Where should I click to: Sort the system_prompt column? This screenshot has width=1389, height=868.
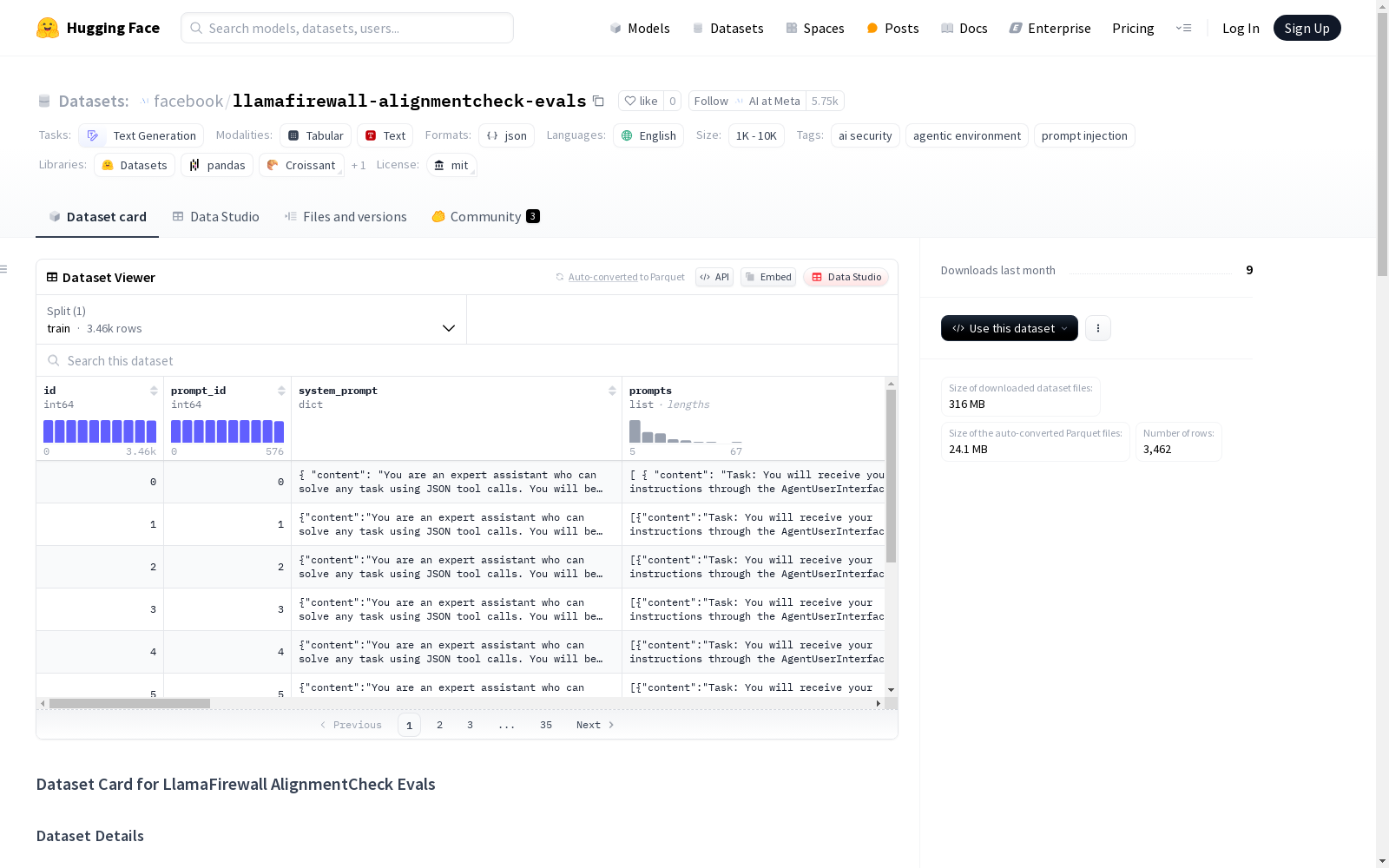pos(612,391)
